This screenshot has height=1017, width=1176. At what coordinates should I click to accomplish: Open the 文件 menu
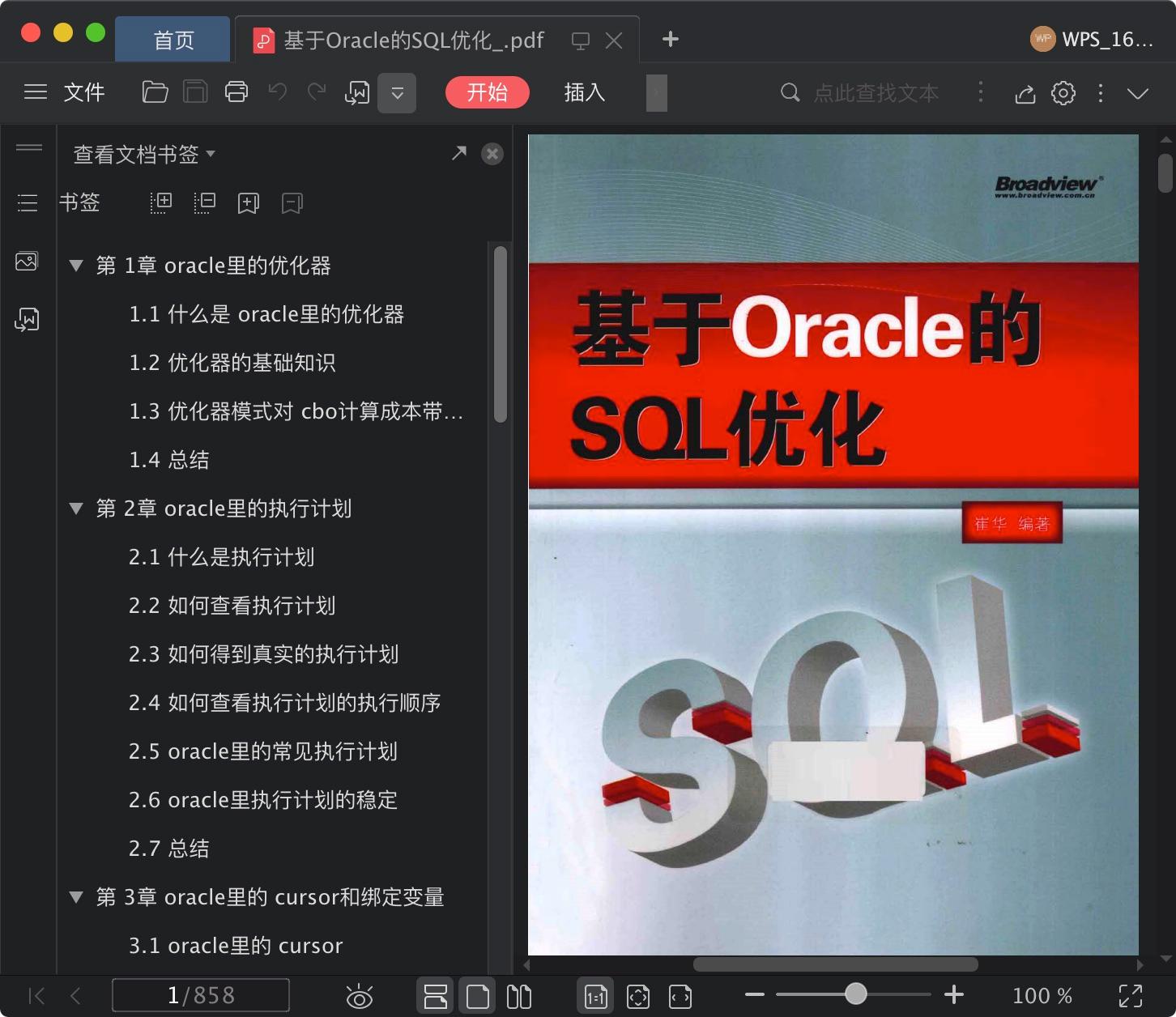(84, 92)
